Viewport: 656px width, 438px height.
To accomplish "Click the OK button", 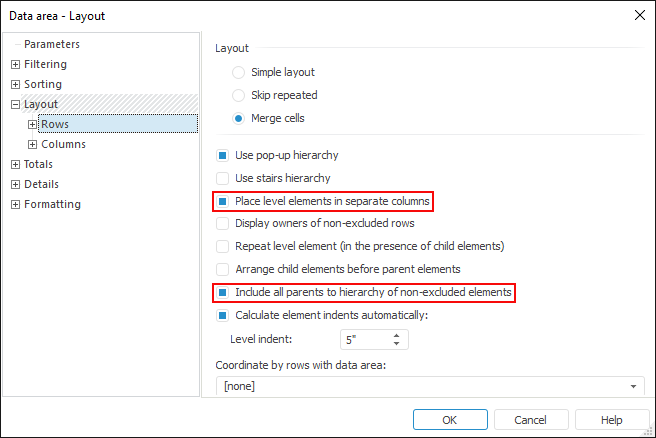I will (450, 420).
